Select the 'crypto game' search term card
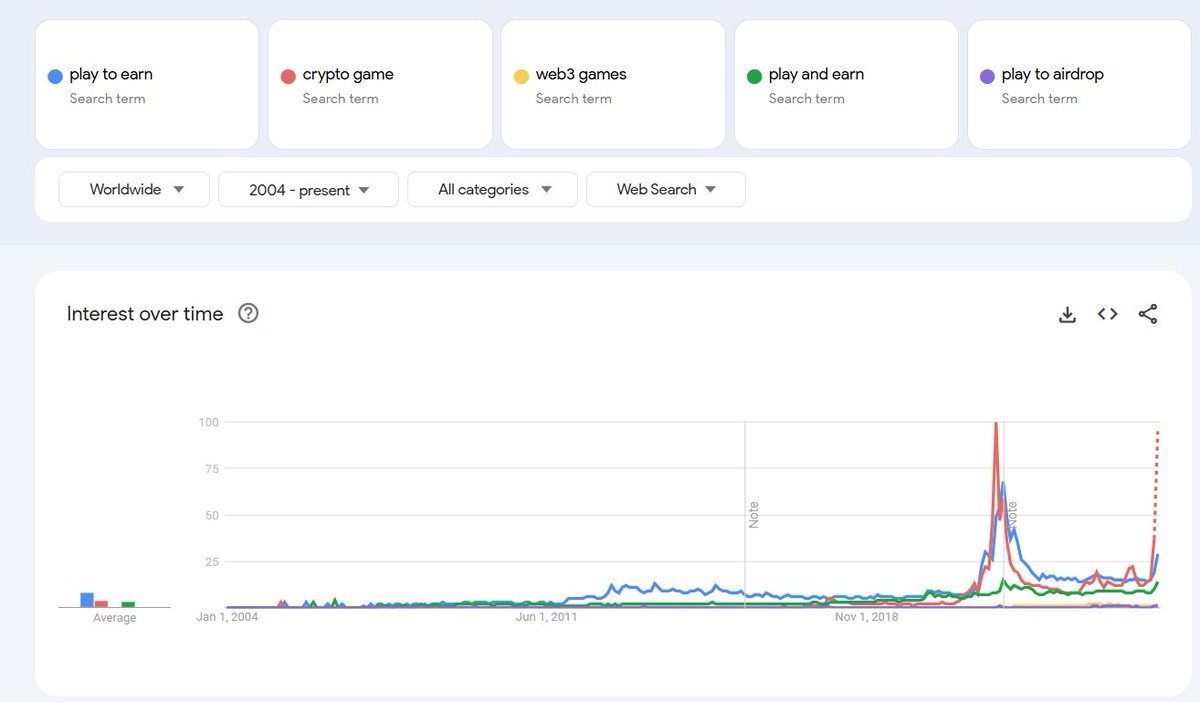This screenshot has height=702, width=1200. pos(380,84)
